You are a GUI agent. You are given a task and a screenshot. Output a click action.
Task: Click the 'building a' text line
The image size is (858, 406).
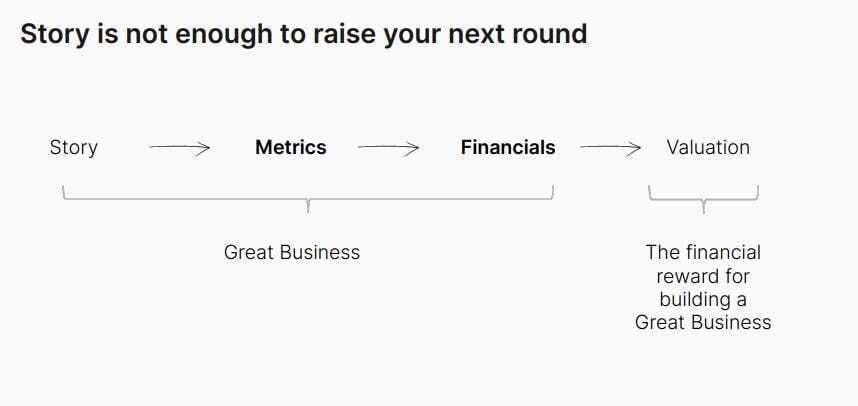tap(703, 299)
